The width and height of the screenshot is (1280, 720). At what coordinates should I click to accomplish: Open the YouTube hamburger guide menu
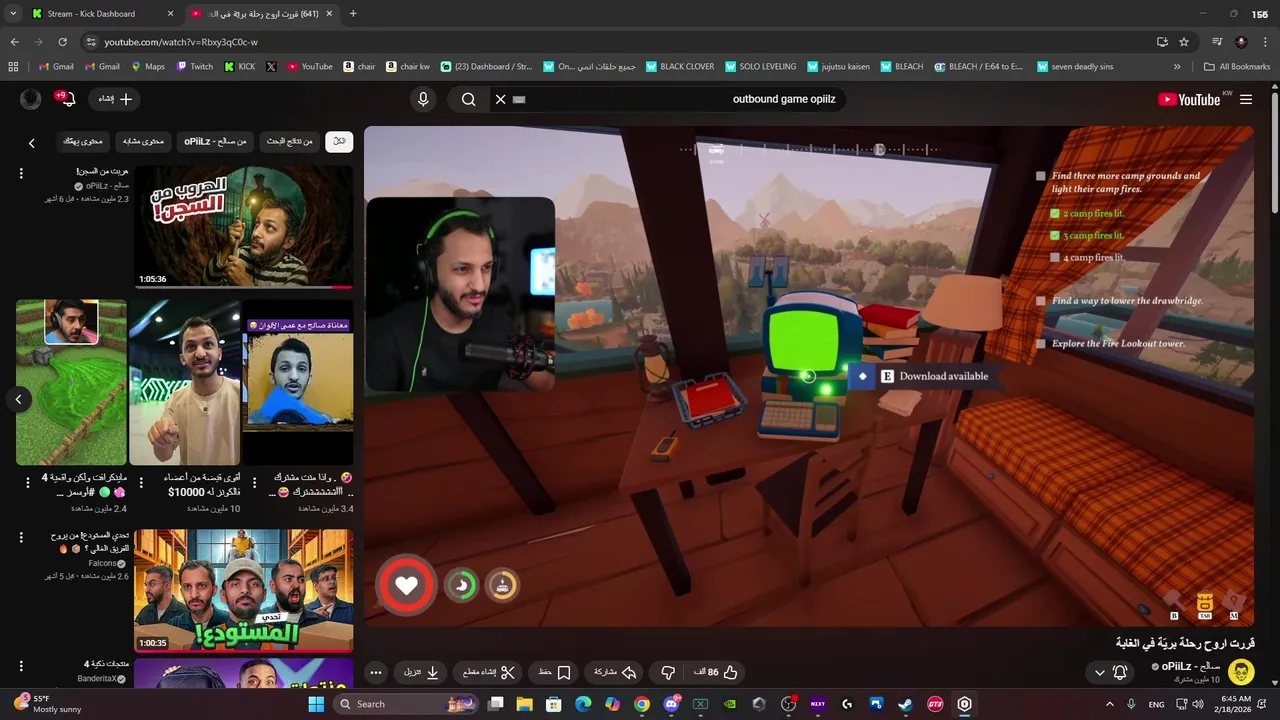[x=1246, y=99]
